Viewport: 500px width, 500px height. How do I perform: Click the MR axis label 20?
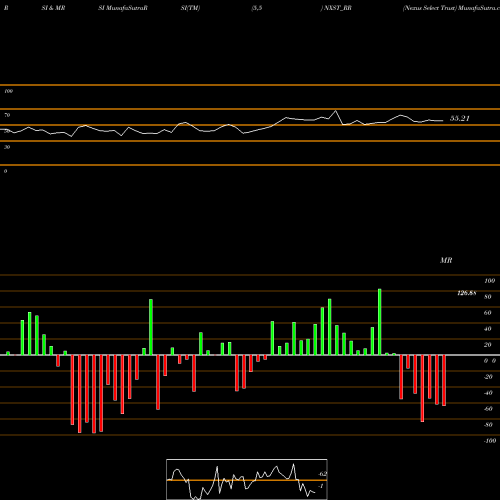tap(488, 345)
